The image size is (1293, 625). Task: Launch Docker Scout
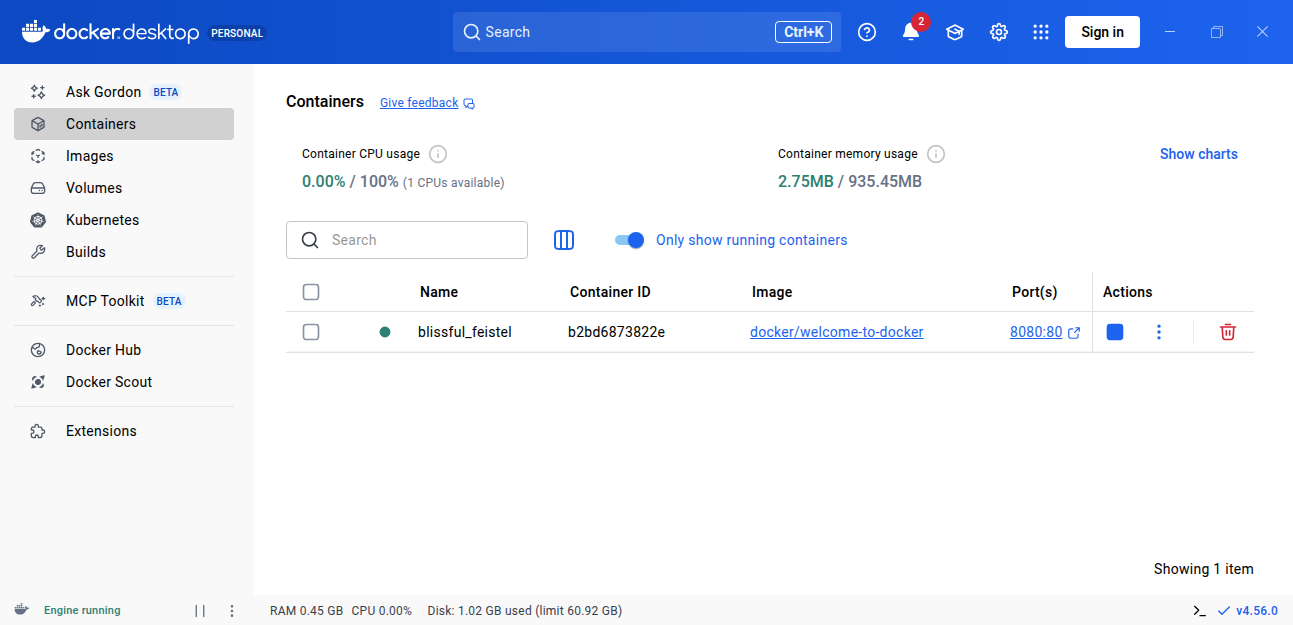tap(108, 381)
